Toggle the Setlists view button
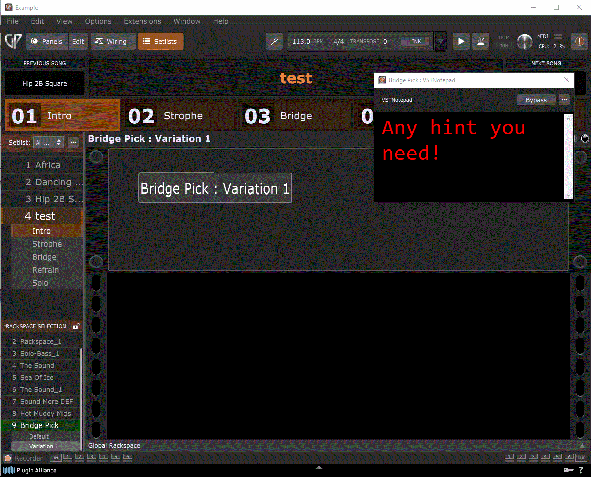The image size is (591, 477). click(161, 41)
